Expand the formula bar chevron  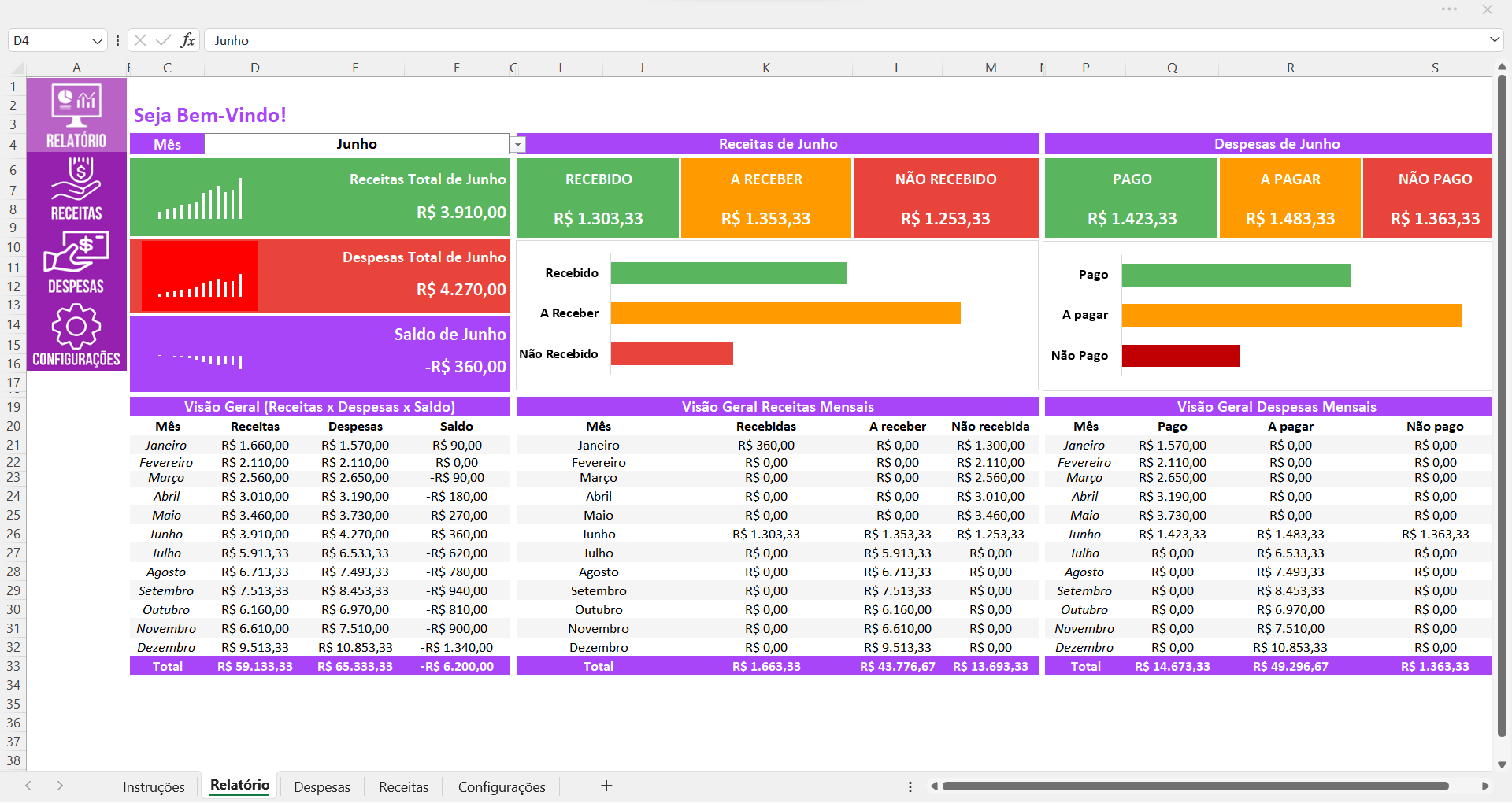pos(1494,39)
